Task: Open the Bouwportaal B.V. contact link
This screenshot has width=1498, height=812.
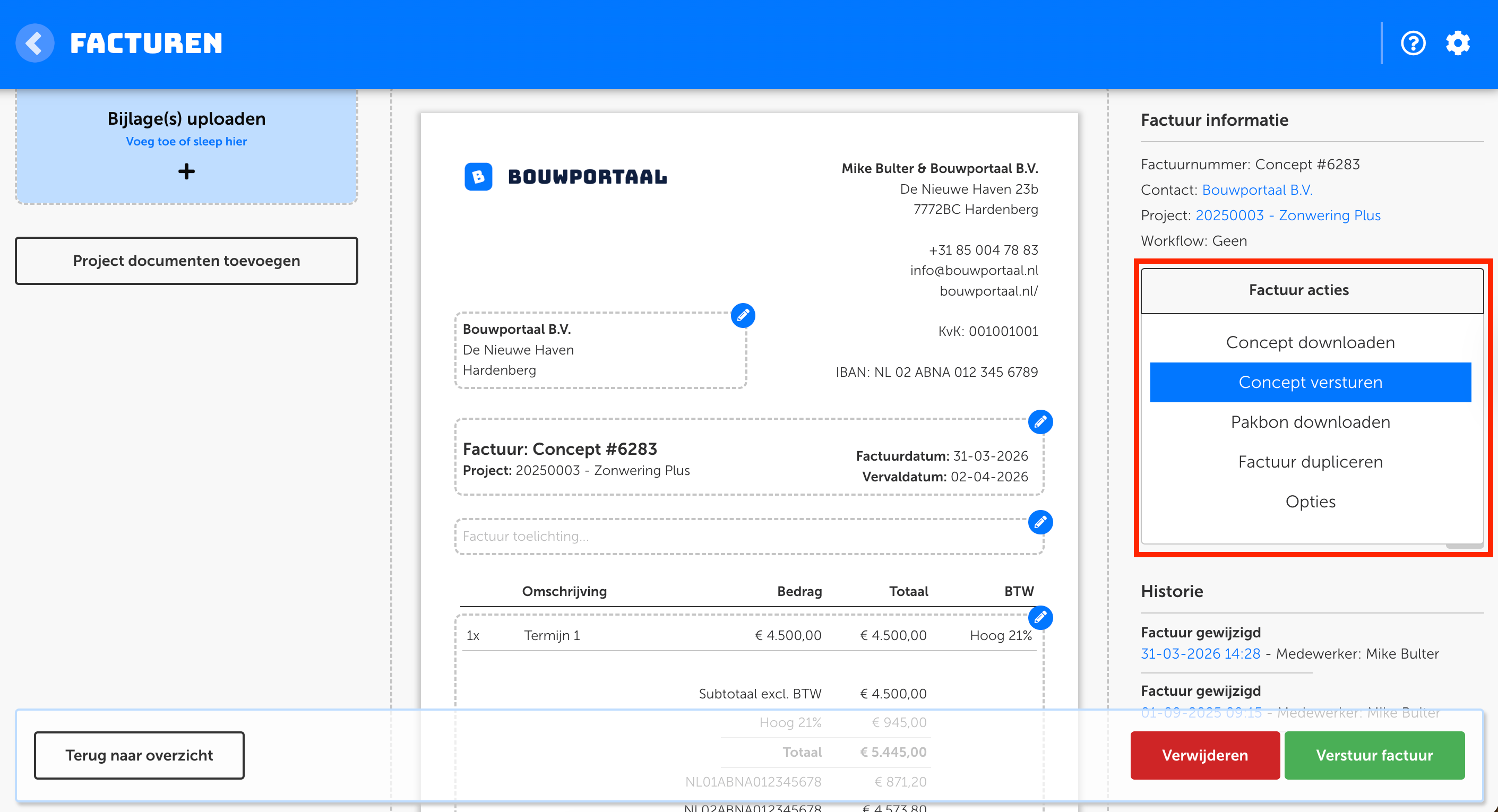Action: (1257, 190)
